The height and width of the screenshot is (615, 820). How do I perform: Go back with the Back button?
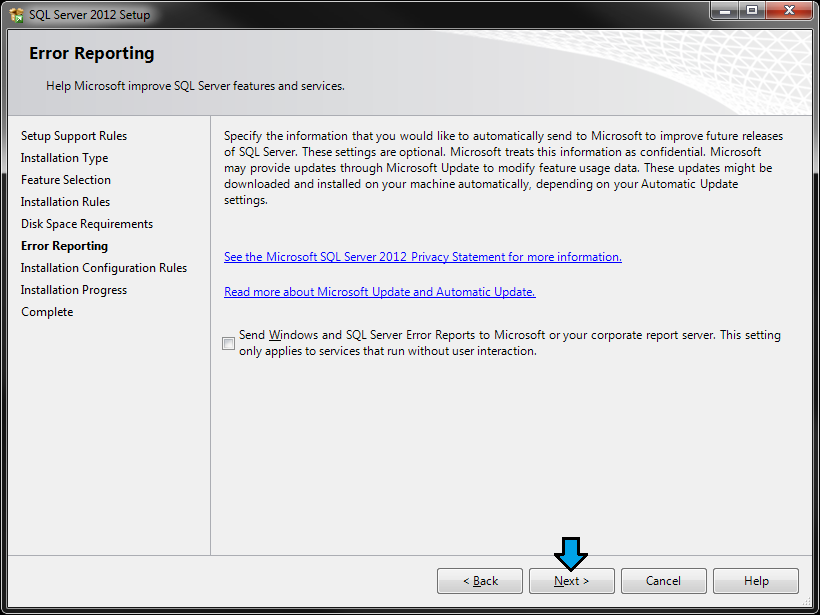point(480,580)
